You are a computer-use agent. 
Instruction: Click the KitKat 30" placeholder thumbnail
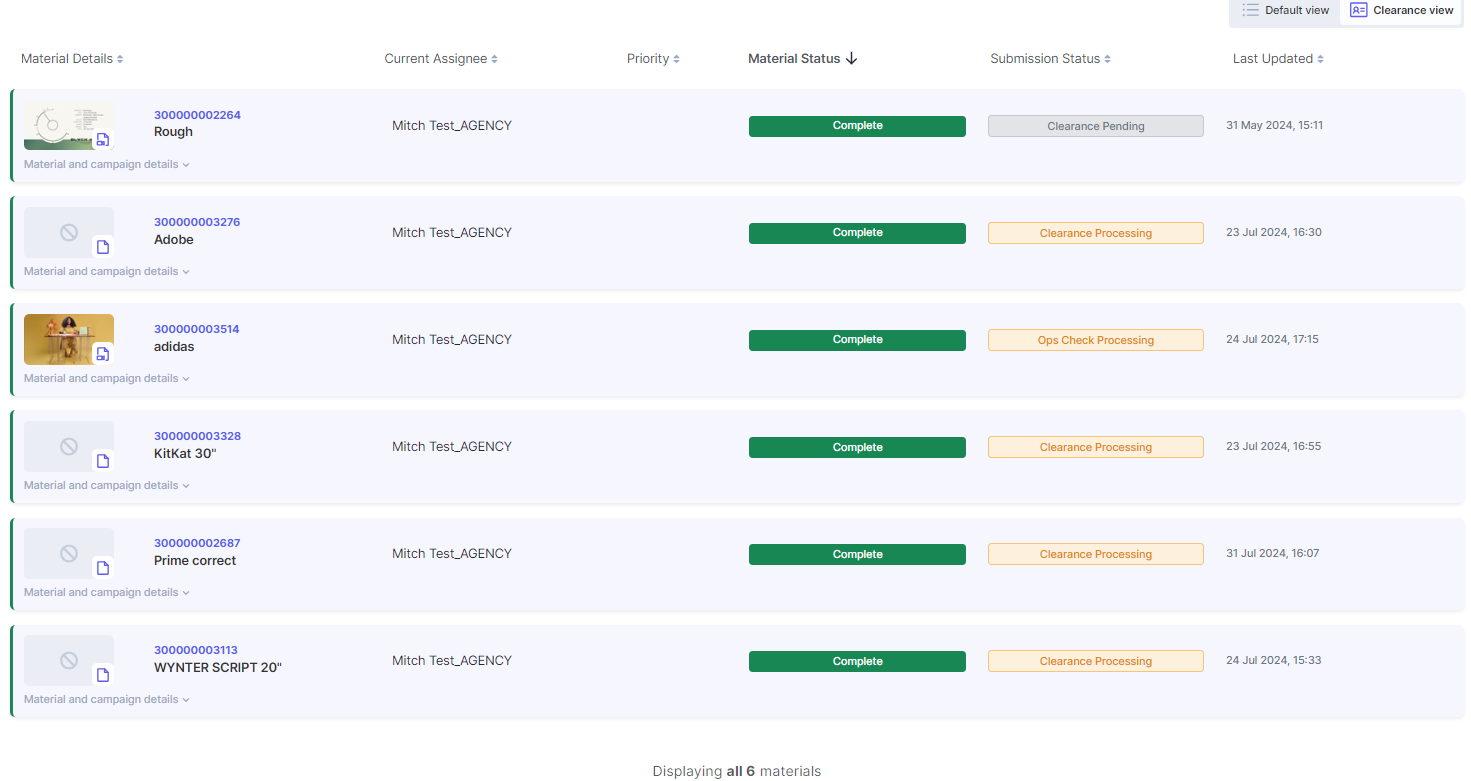(68, 446)
